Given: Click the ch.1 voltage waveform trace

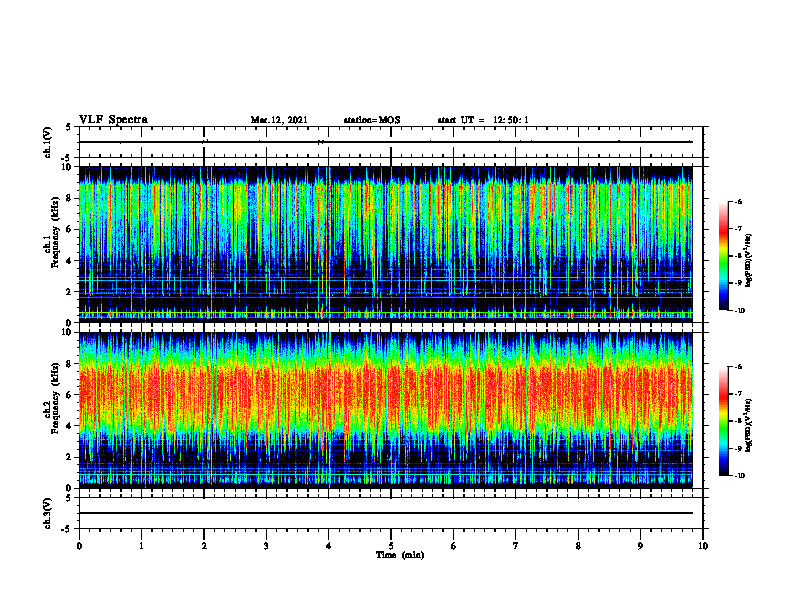Looking at the screenshot, I should [386, 142].
